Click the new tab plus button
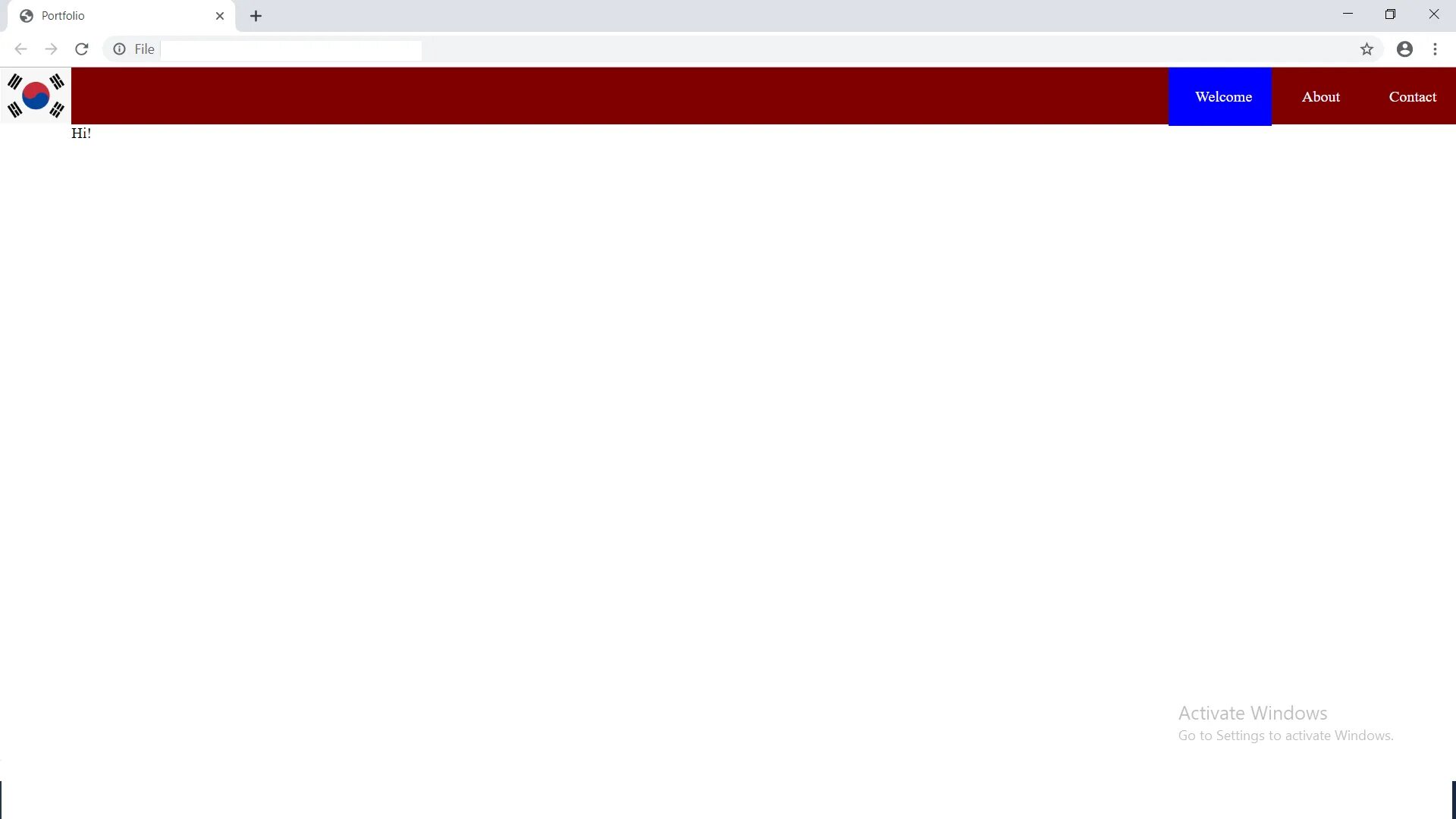 tap(256, 16)
